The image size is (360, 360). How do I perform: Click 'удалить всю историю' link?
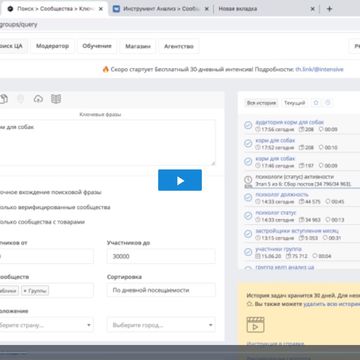pyautogui.click(x=332, y=304)
